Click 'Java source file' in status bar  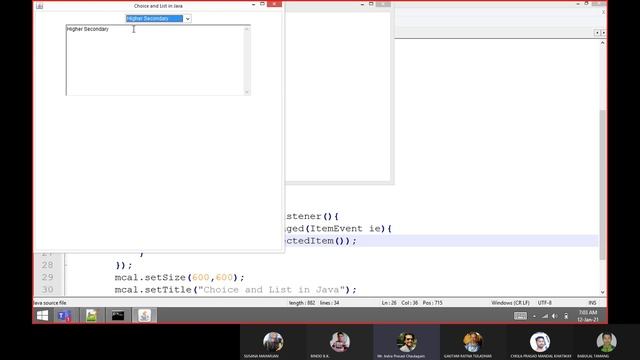tap(50, 303)
